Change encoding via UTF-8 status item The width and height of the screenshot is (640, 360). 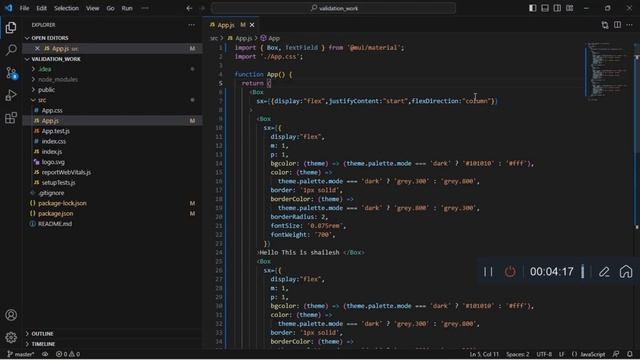point(544,354)
